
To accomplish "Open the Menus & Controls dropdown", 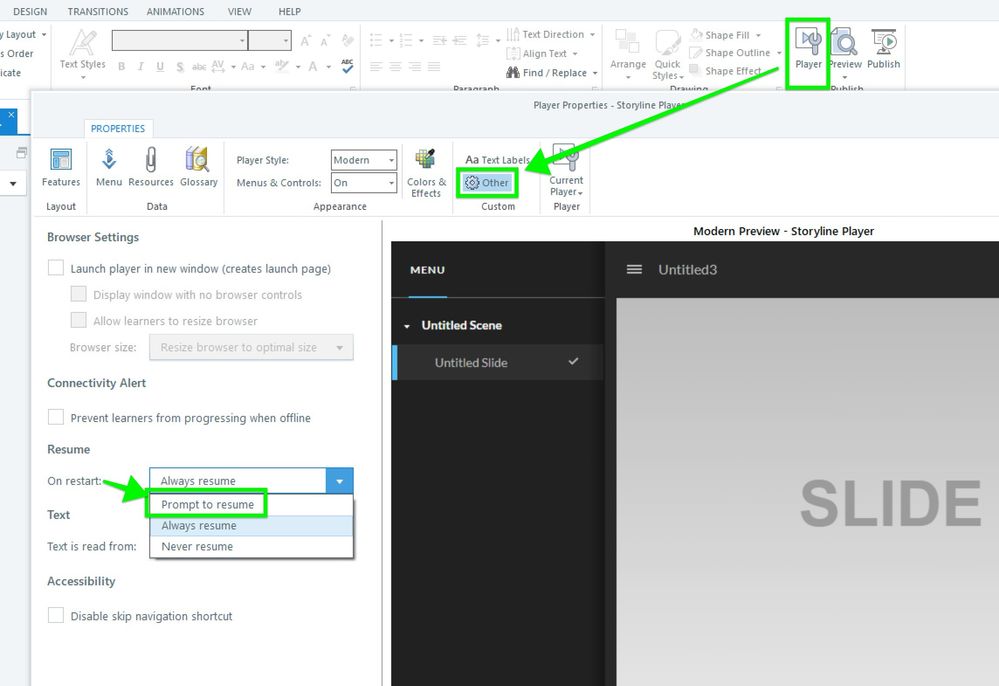I will pos(364,183).
